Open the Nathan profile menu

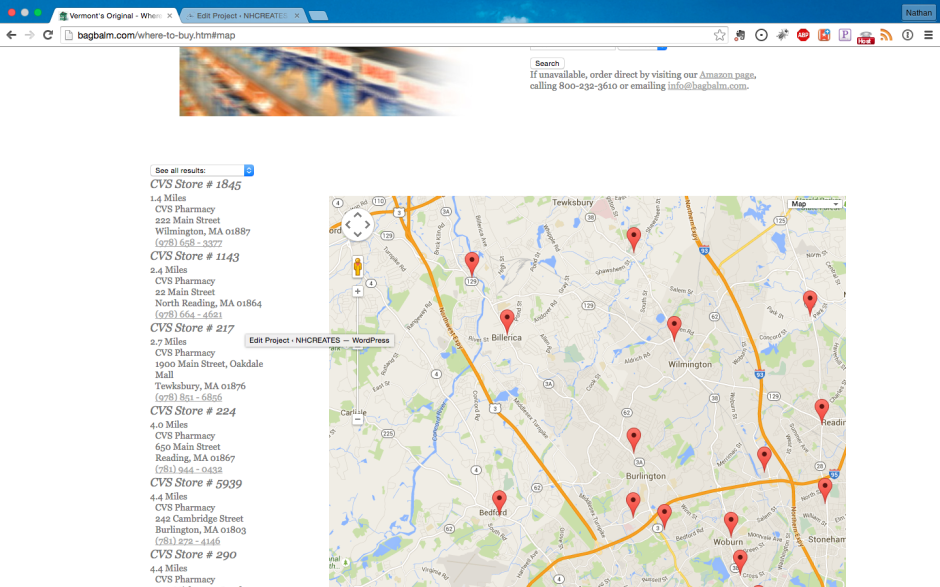pos(918,13)
